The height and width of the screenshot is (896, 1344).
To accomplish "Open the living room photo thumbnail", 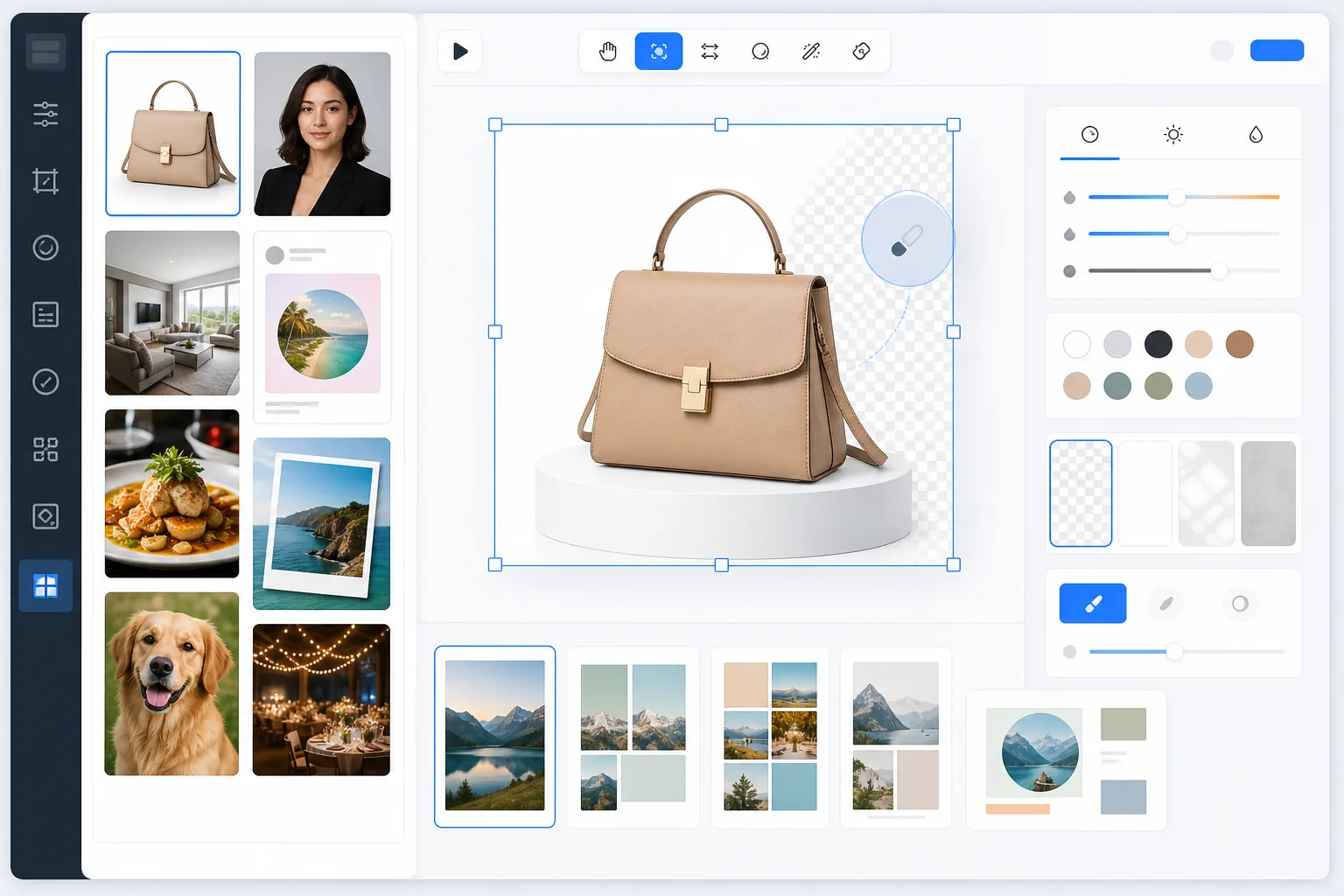I will pyautogui.click(x=172, y=313).
